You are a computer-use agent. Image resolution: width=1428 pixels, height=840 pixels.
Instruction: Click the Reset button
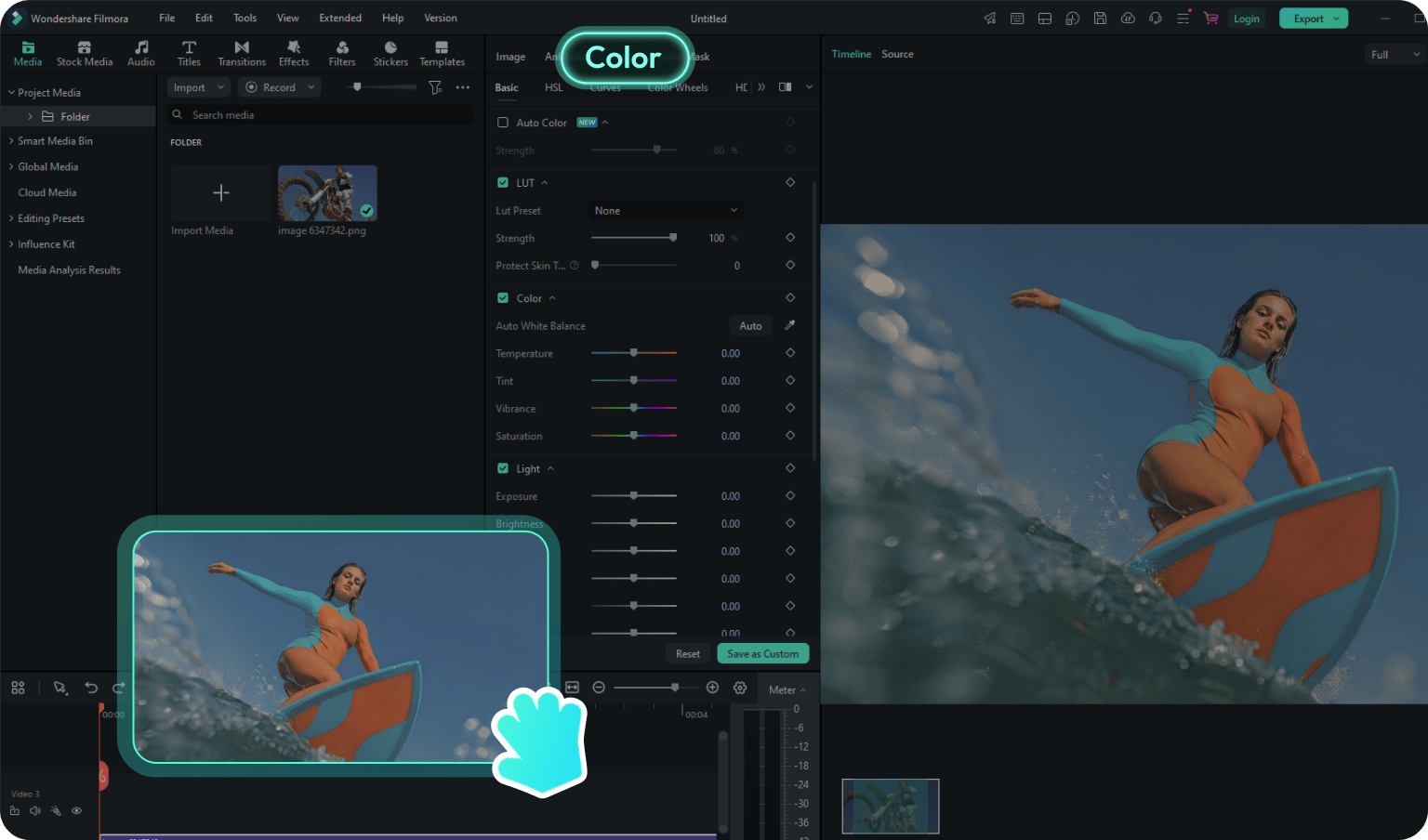(688, 654)
